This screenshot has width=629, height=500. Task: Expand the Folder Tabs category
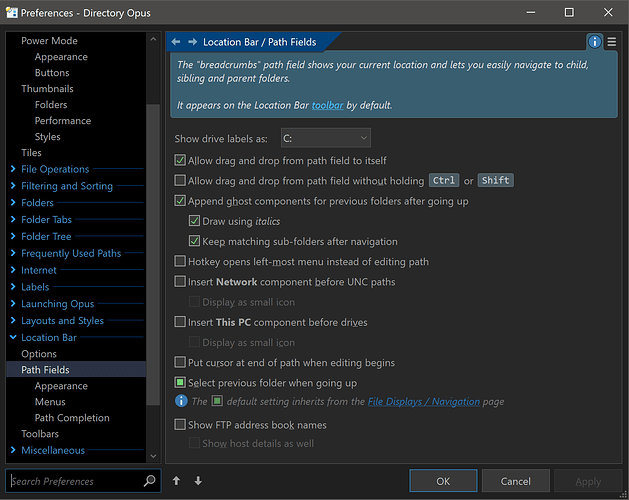[13, 220]
